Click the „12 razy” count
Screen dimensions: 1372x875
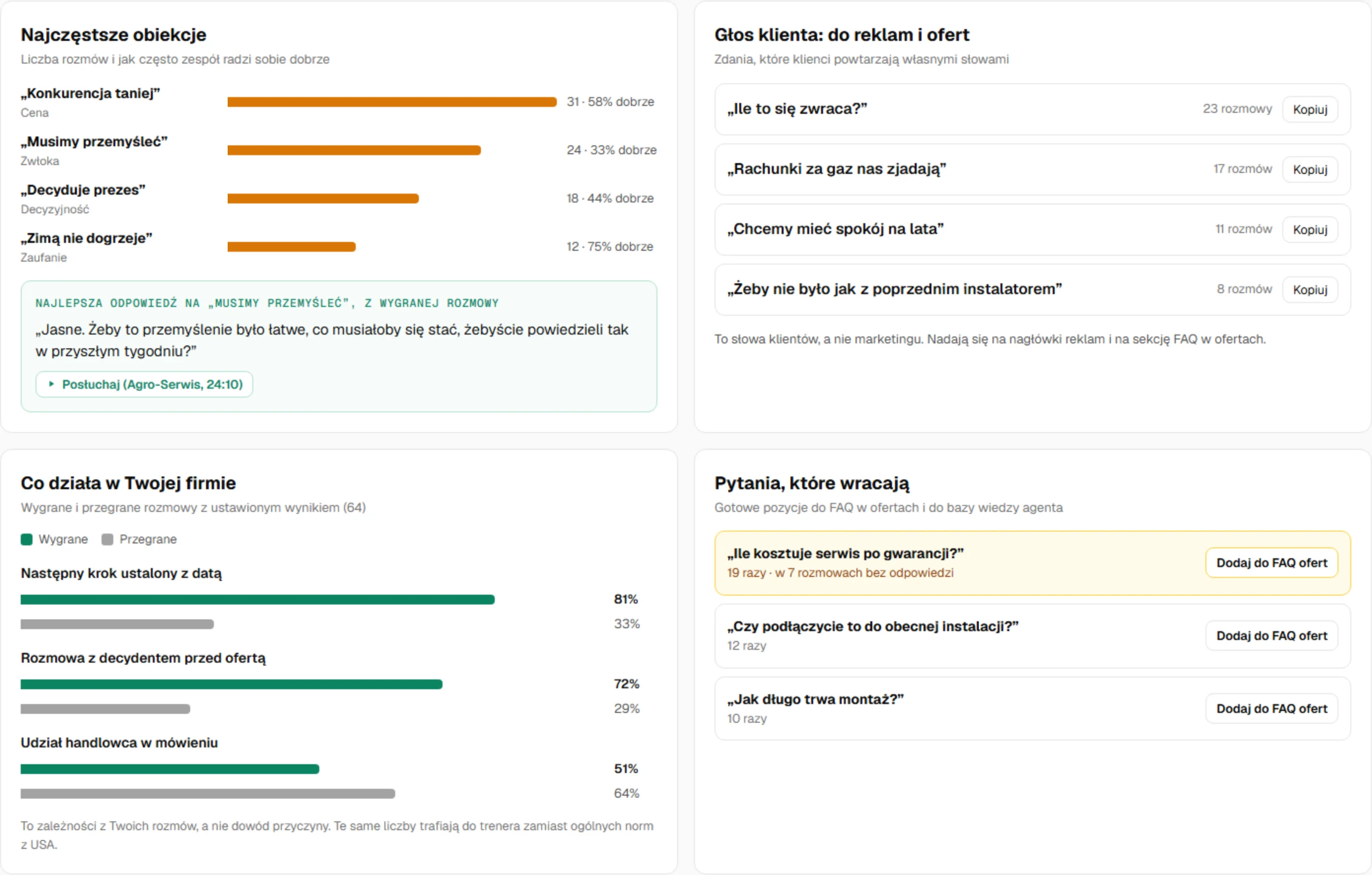[747, 646]
